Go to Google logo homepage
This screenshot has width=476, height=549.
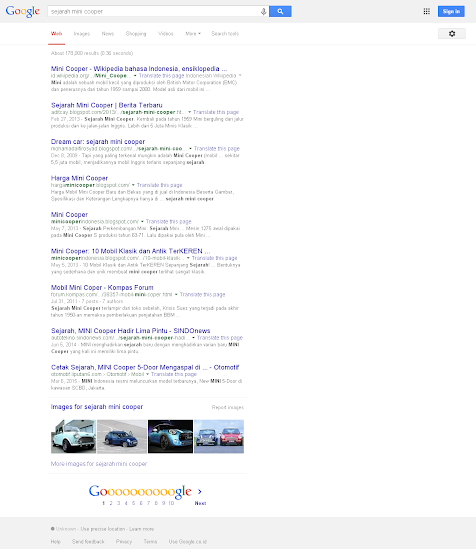(x=23, y=12)
